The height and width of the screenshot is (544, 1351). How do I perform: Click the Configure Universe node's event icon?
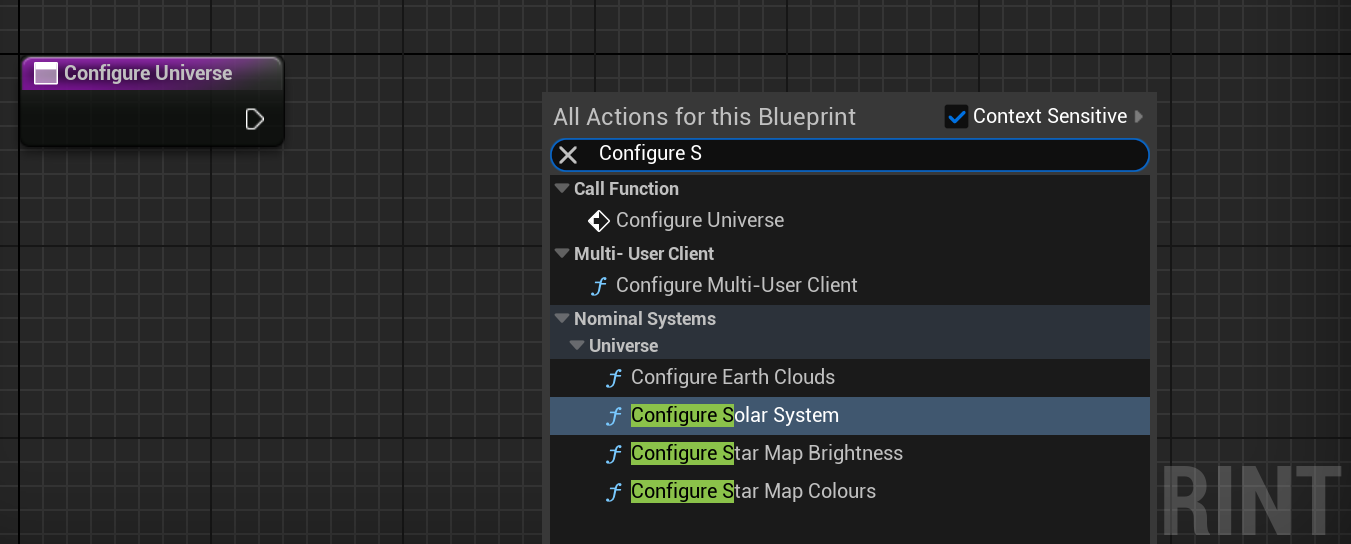(x=46, y=73)
